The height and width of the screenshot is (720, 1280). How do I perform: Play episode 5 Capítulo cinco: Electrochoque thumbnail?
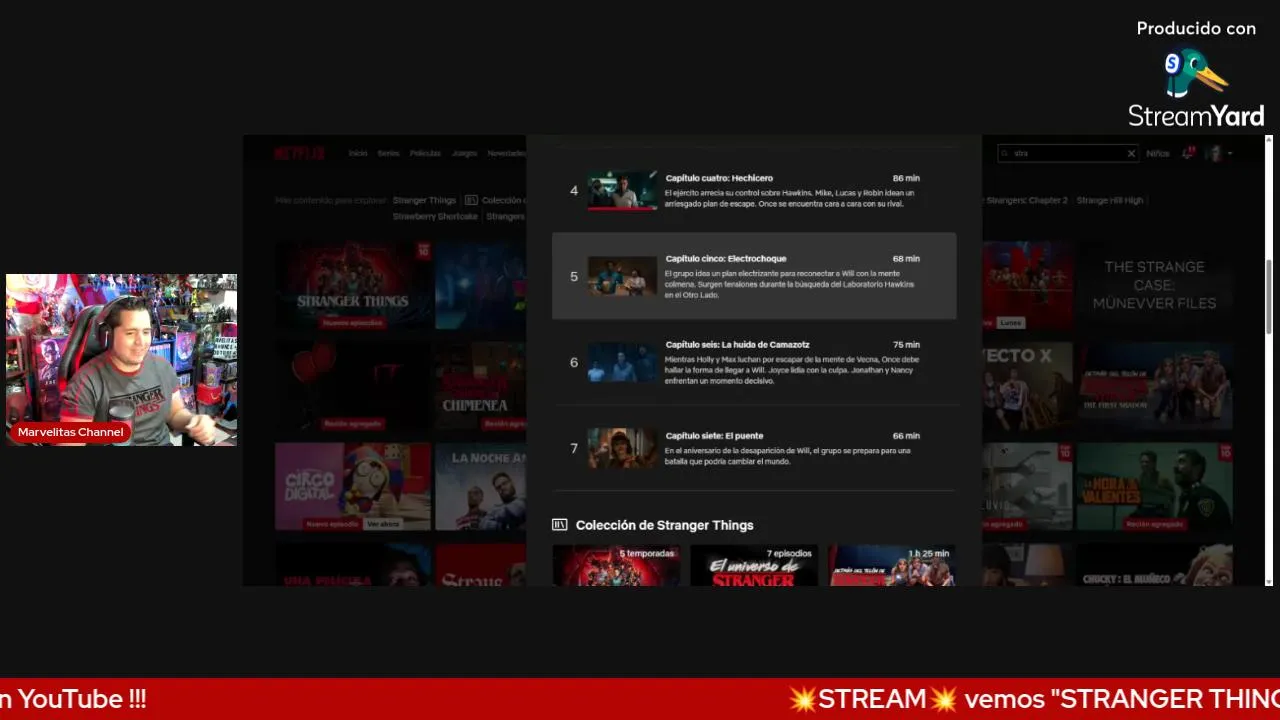(622, 276)
